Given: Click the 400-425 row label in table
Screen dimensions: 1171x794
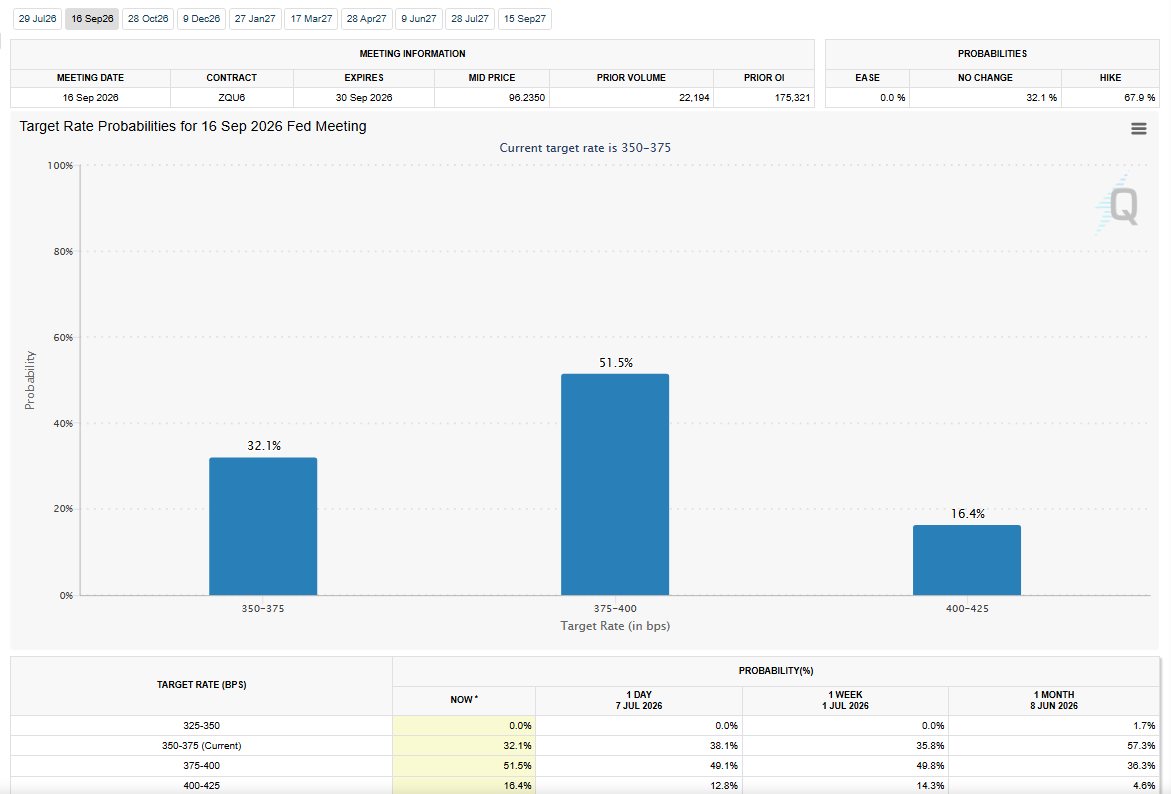Looking at the screenshot, I should [202, 786].
